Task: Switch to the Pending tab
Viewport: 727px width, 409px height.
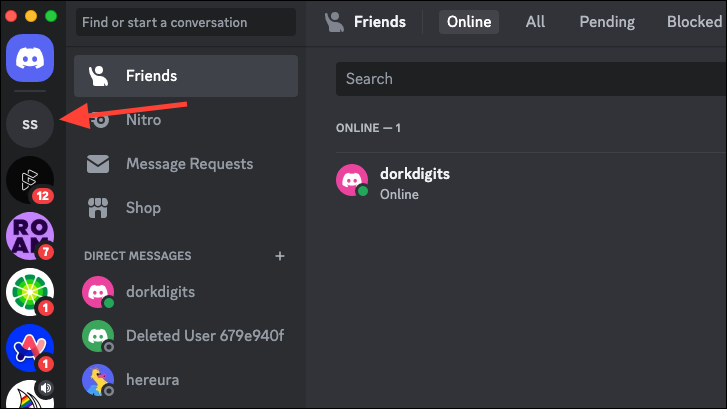Action: coord(607,22)
